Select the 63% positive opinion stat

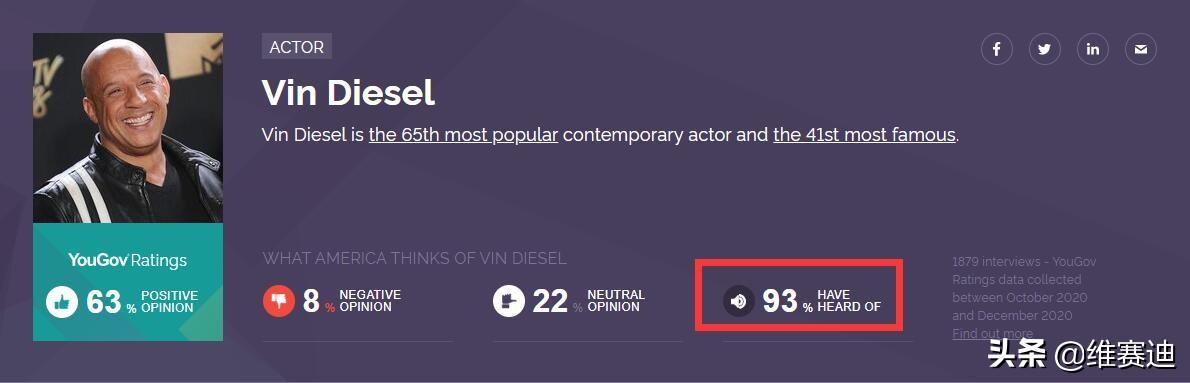coord(123,302)
